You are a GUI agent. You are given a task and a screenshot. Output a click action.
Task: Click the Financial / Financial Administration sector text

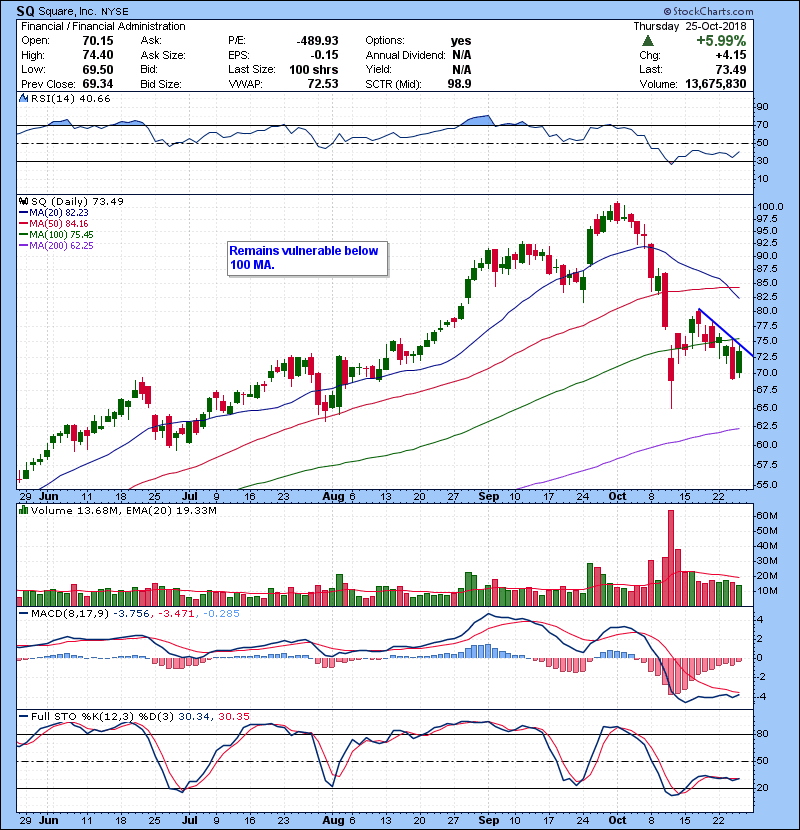click(103, 26)
